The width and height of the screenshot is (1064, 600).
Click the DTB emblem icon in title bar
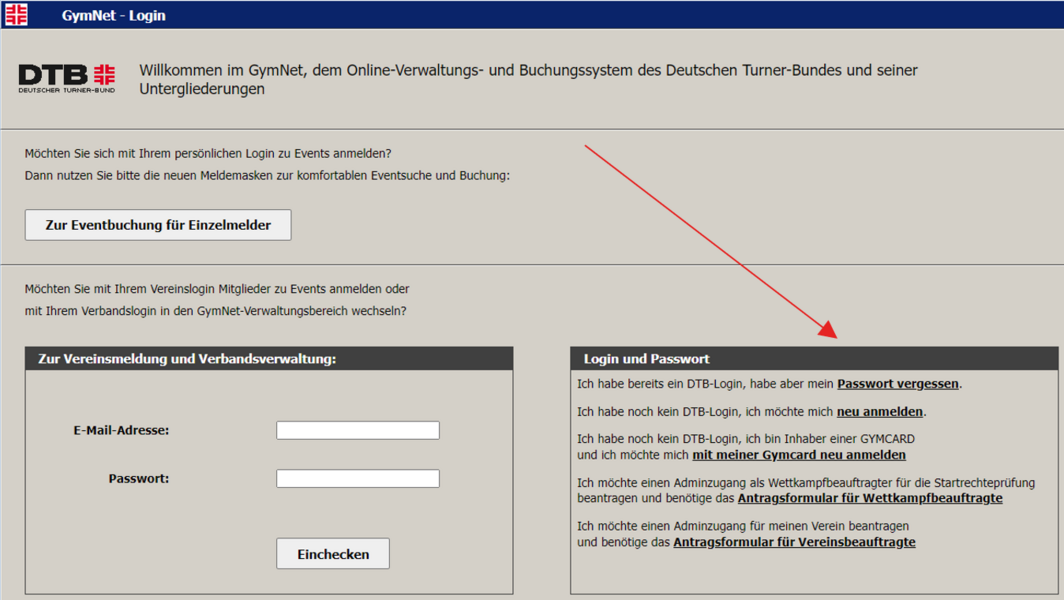tap(16, 14)
